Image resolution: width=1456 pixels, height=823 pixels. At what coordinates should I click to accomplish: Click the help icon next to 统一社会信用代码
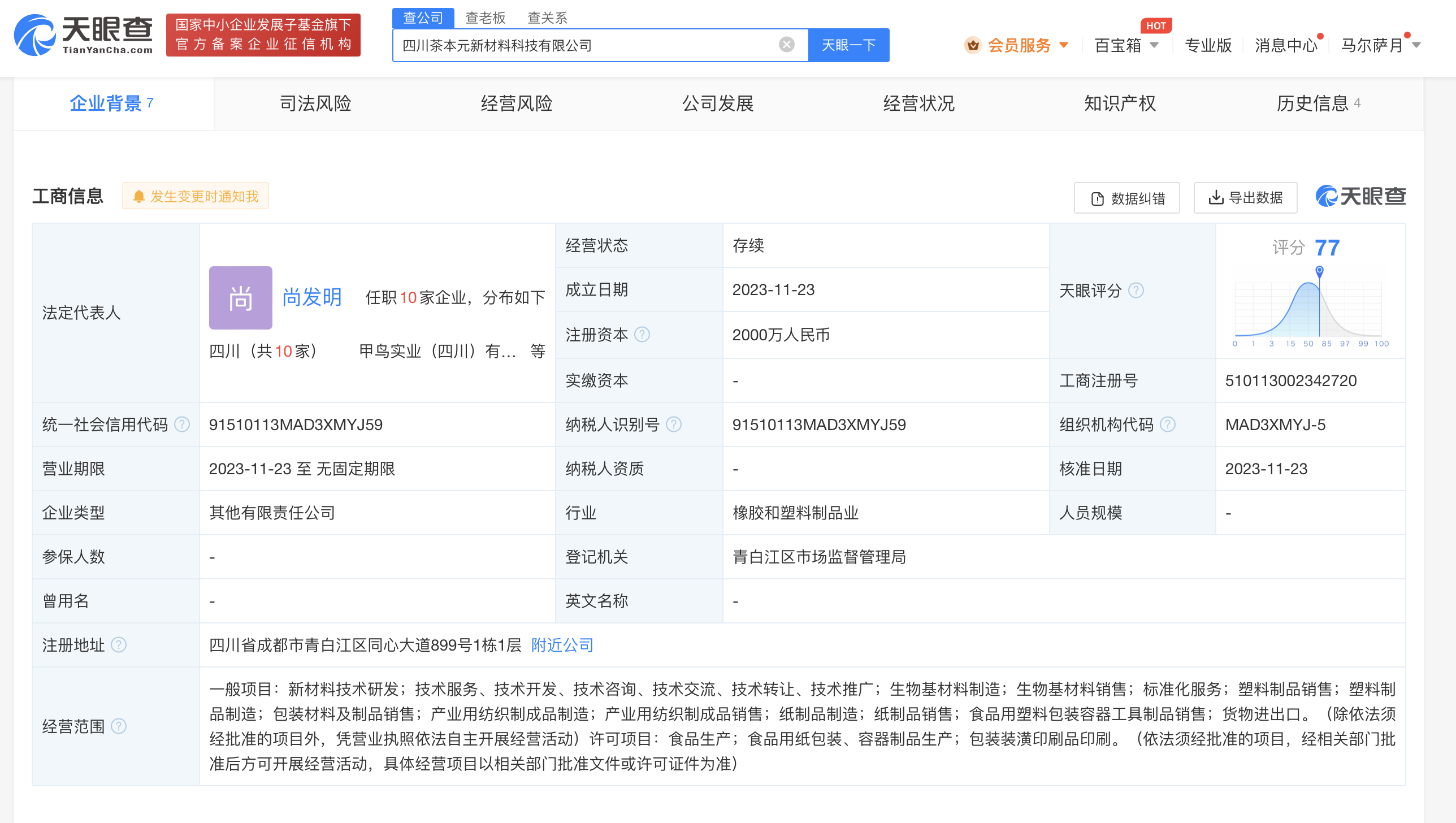pyautogui.click(x=182, y=425)
